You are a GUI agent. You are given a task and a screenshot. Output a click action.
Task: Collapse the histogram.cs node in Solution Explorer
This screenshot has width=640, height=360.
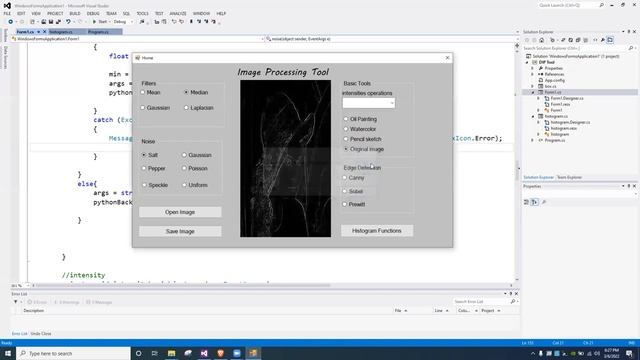[x=533, y=116]
